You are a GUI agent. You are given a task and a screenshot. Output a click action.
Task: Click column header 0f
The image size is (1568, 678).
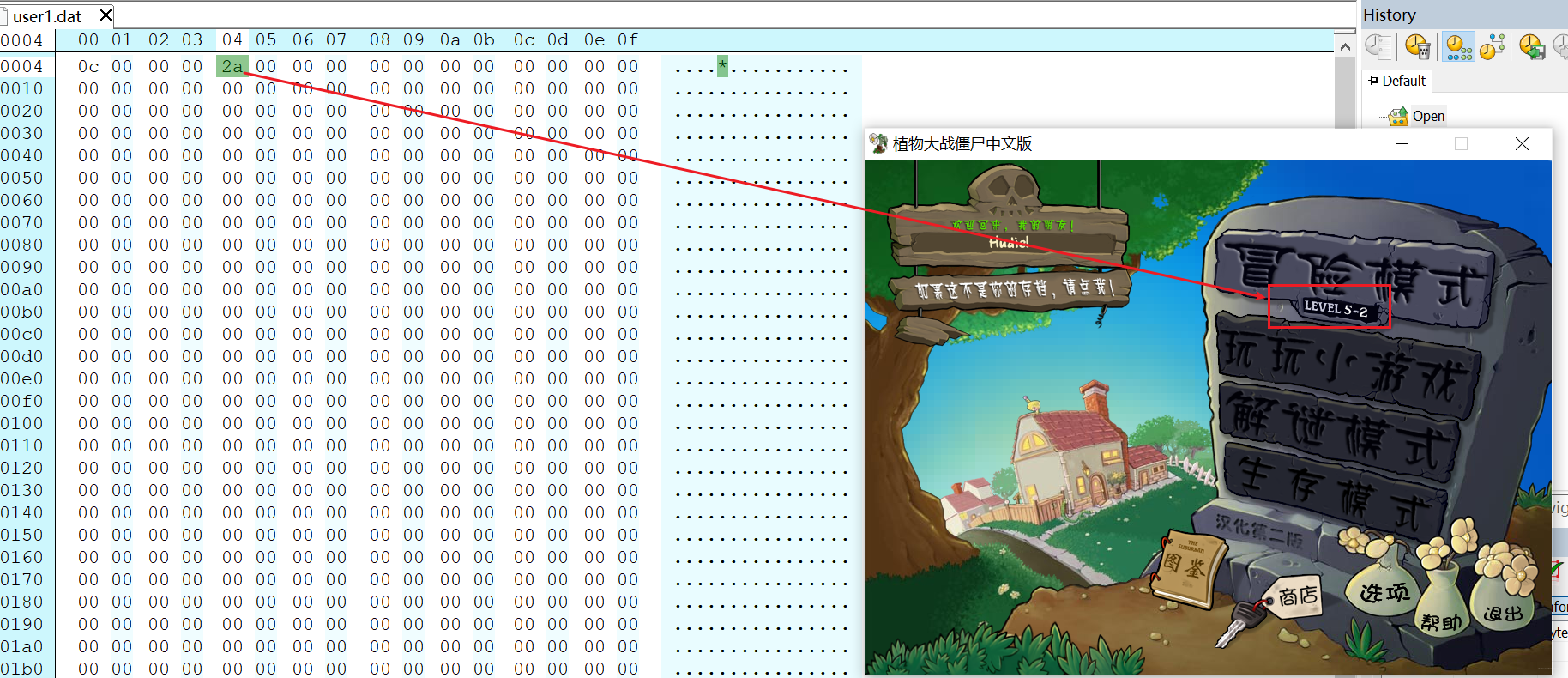[x=628, y=39]
